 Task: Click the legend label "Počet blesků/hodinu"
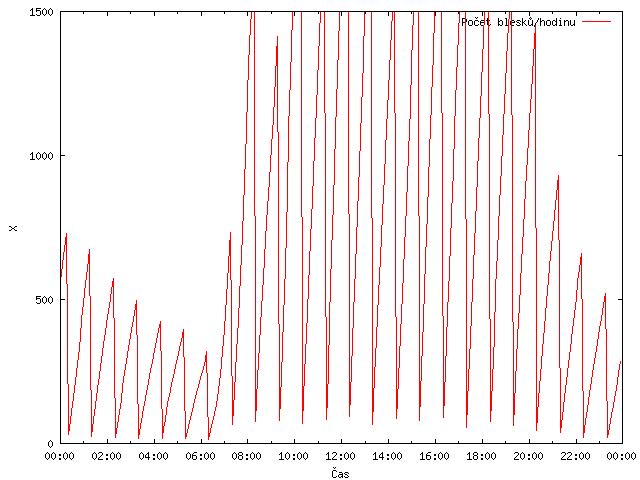[x=518, y=22]
